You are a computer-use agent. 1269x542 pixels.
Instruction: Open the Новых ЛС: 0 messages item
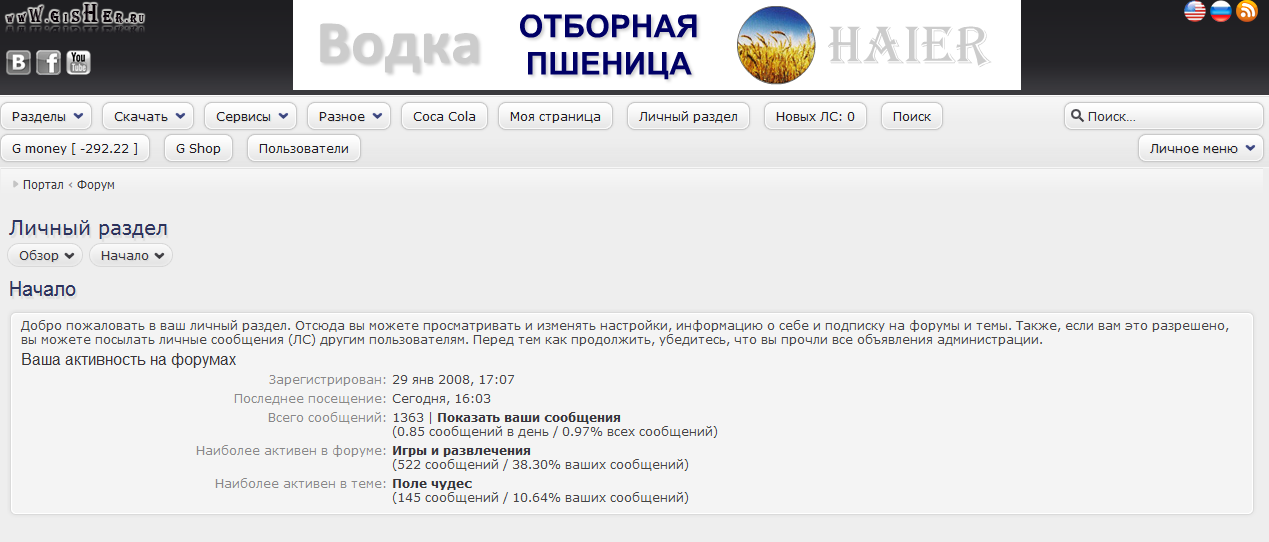[x=815, y=117]
